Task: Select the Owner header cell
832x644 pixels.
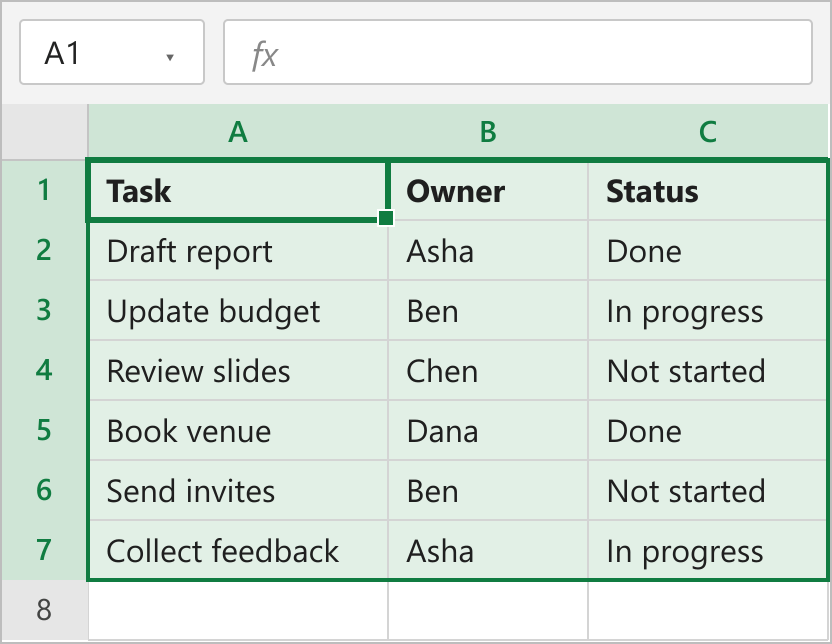Action: [488, 190]
